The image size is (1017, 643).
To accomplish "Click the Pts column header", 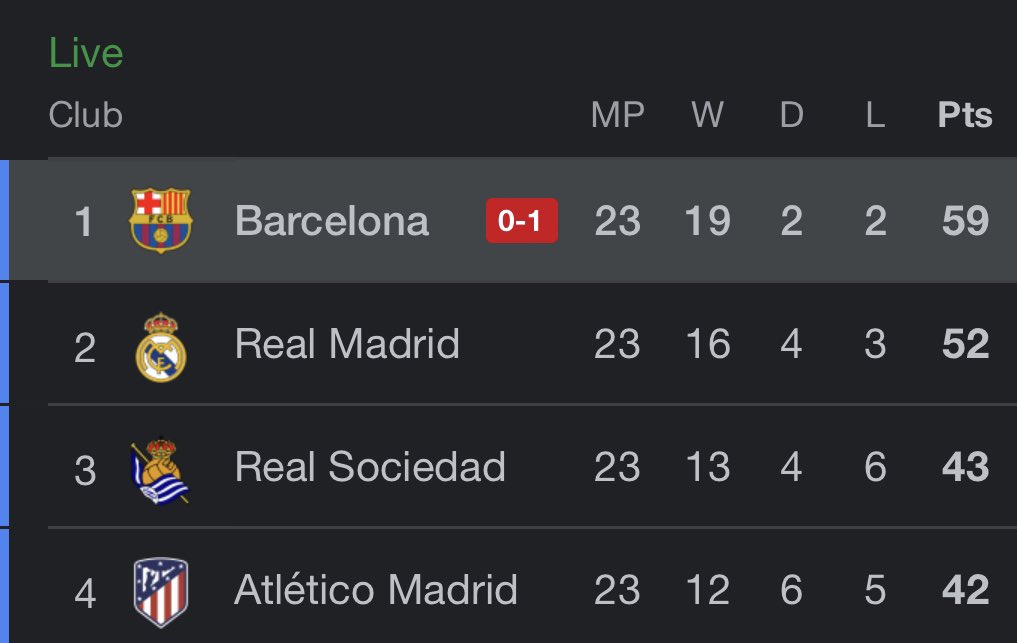I will pyautogui.click(x=965, y=116).
